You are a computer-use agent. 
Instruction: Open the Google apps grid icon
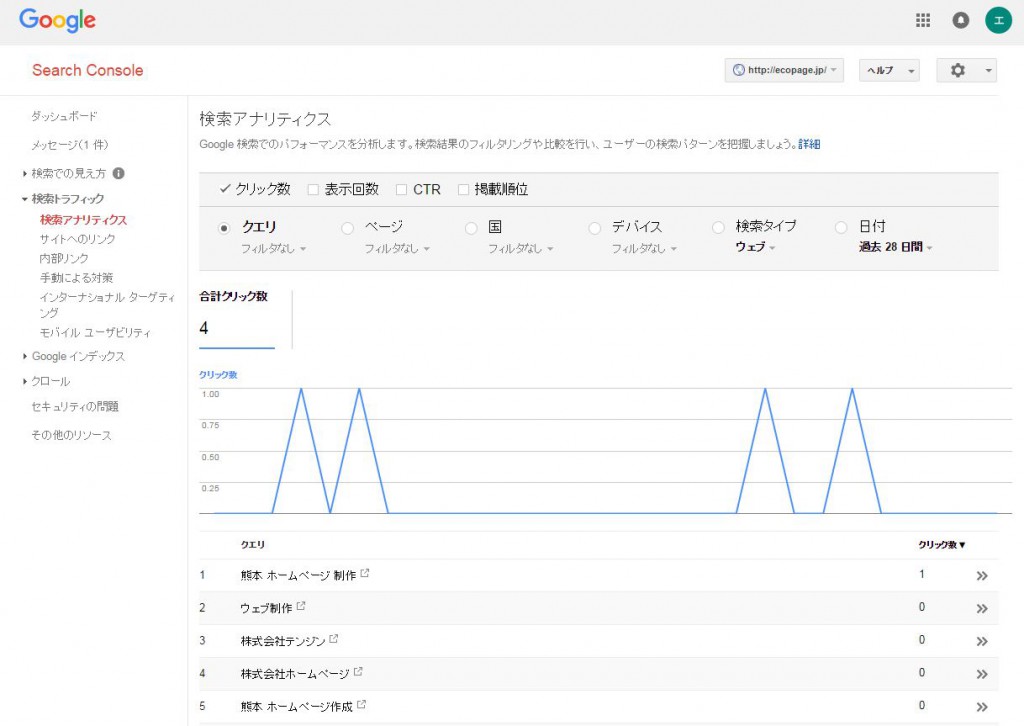click(x=923, y=20)
